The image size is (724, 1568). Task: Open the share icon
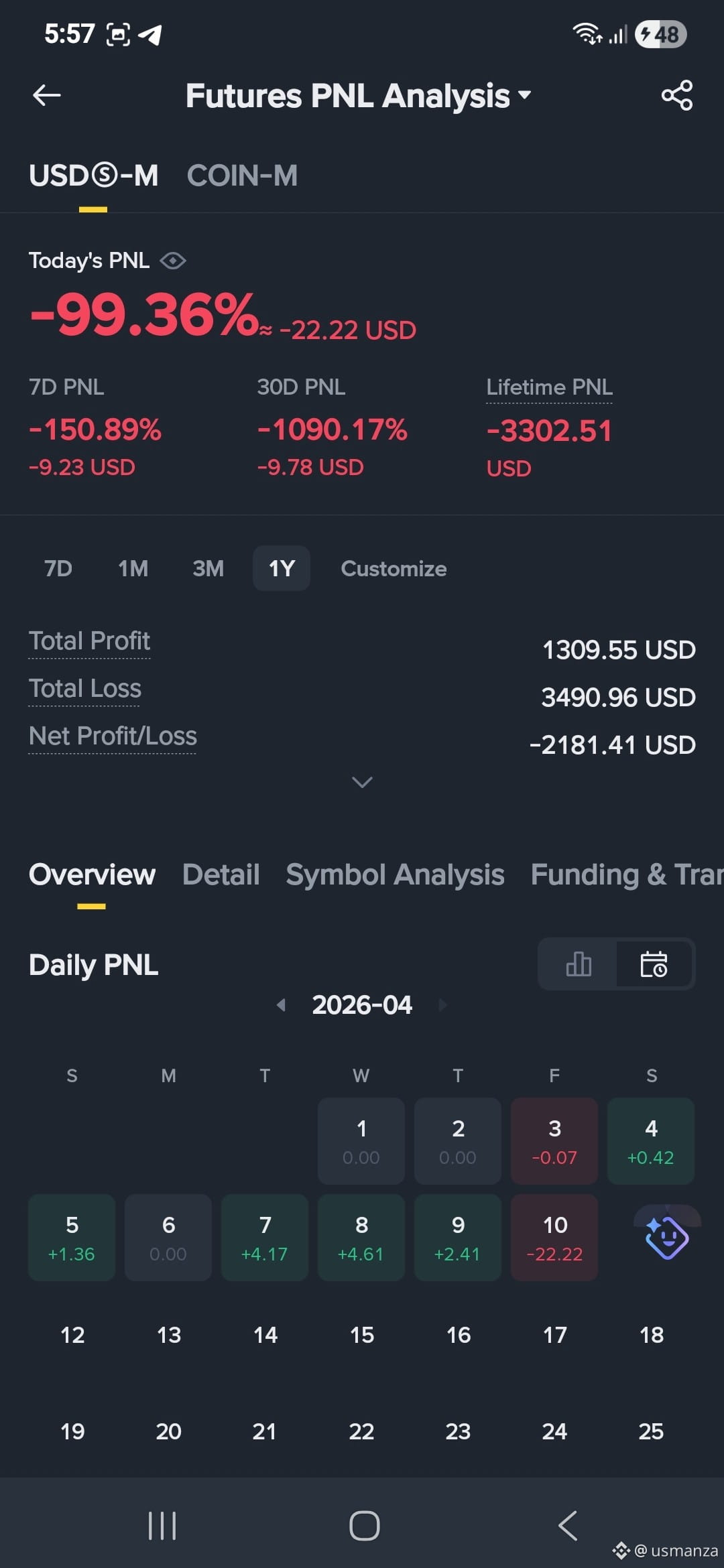point(676,95)
